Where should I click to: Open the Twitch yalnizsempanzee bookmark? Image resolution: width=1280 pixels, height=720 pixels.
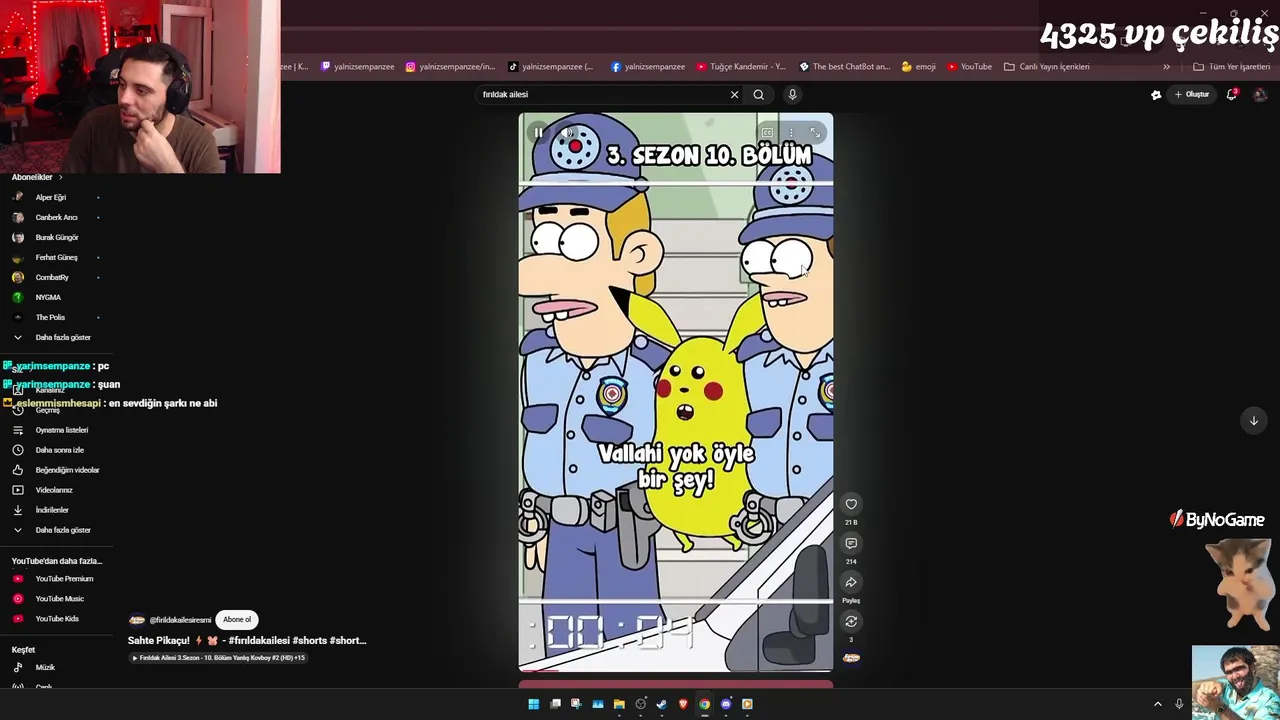(357, 67)
